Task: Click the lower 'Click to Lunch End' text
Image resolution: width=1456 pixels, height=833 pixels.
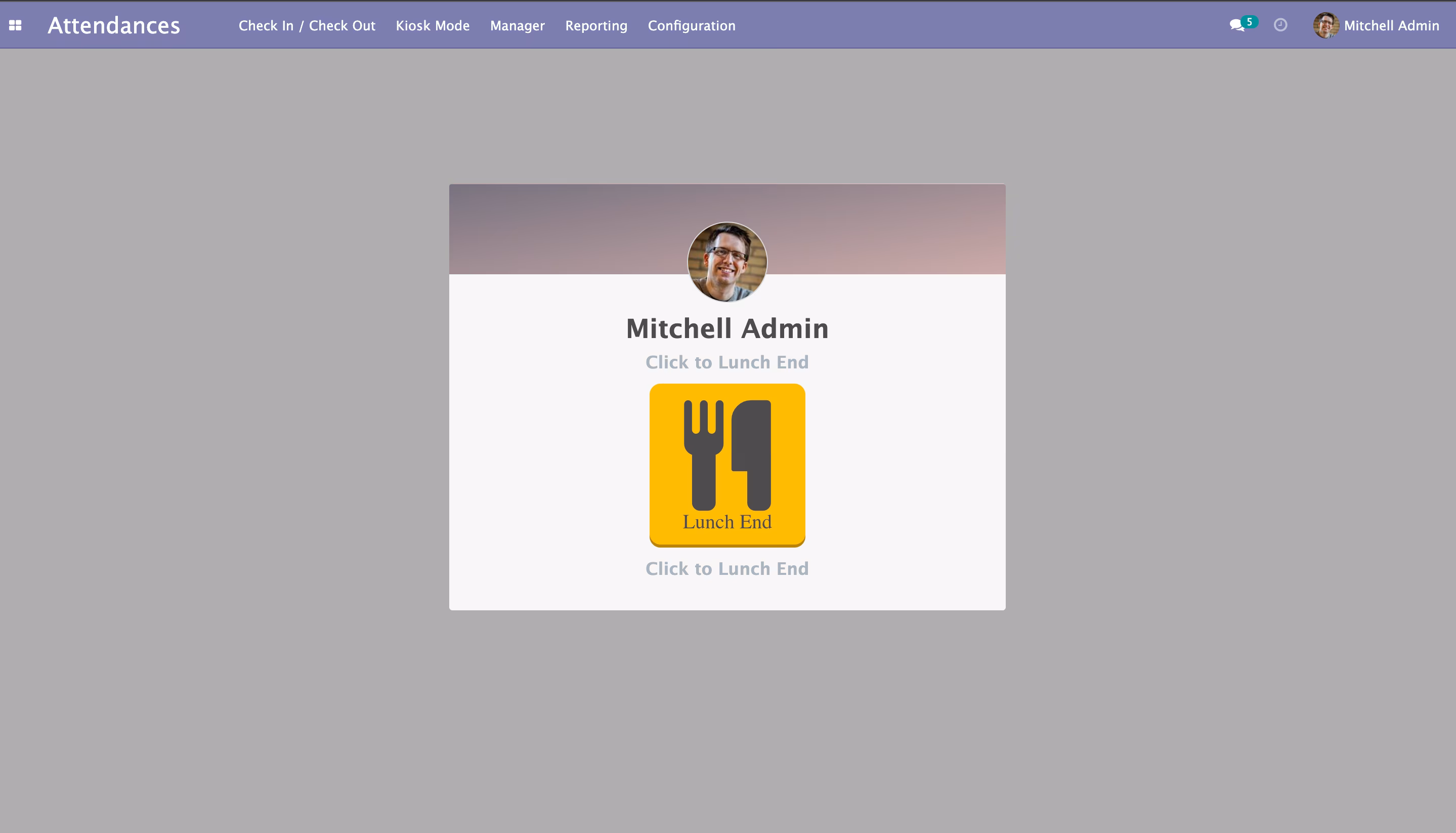Action: coord(727,569)
